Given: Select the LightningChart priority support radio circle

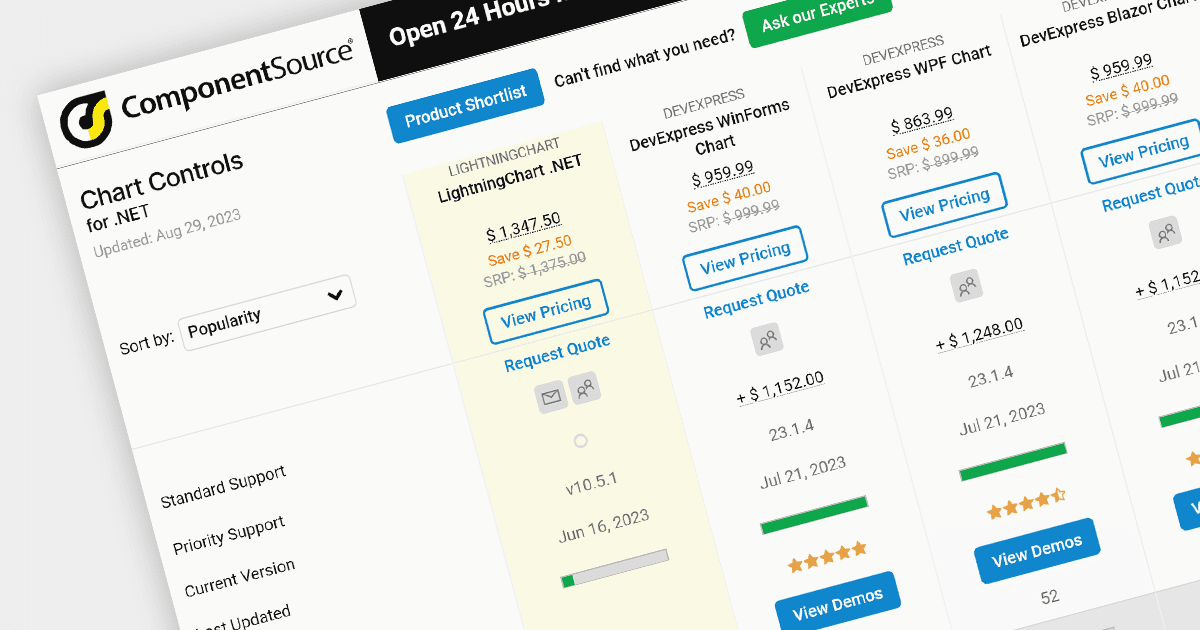Looking at the screenshot, I should pyautogui.click(x=580, y=441).
